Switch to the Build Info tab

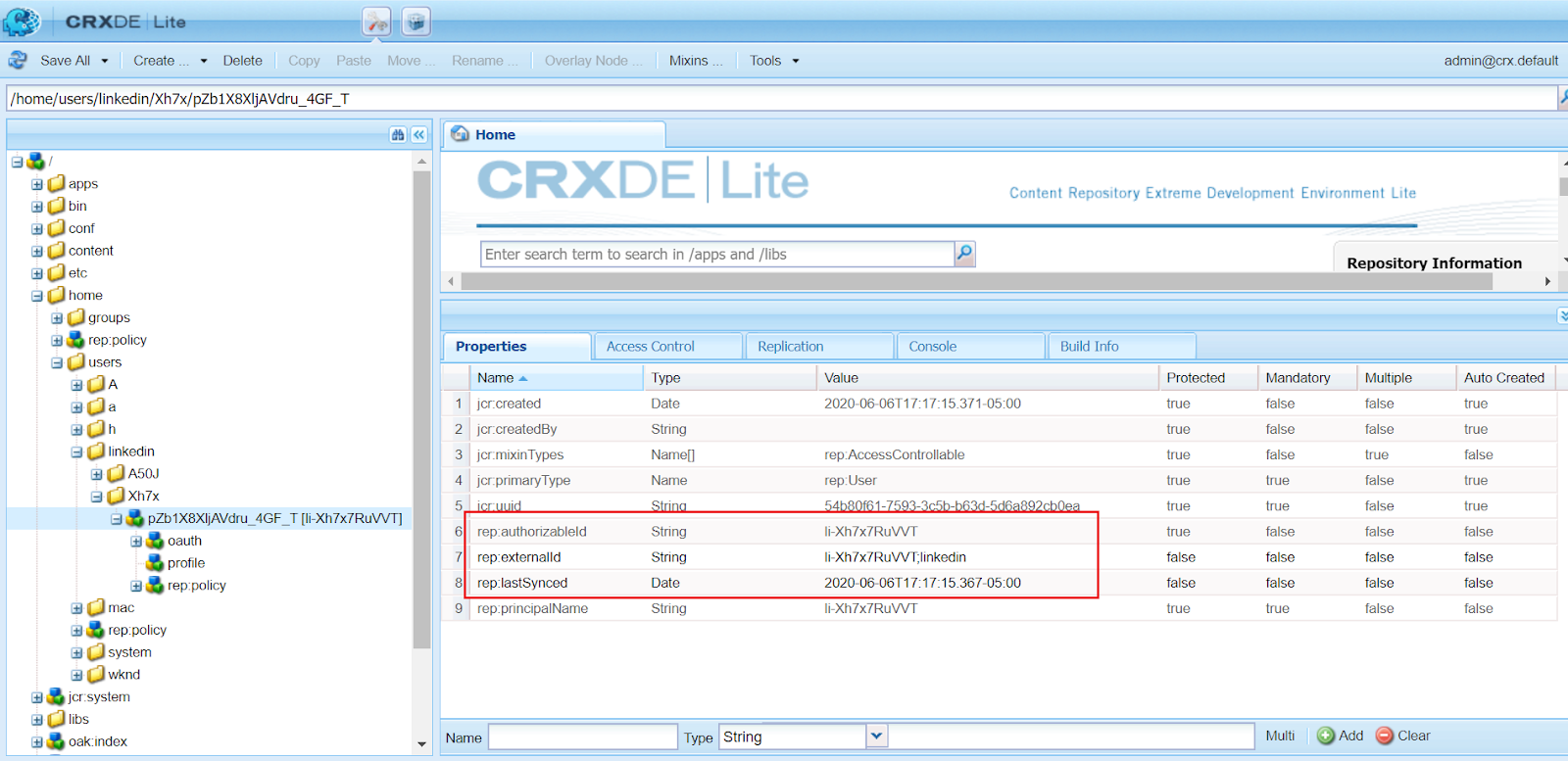click(x=1122, y=347)
